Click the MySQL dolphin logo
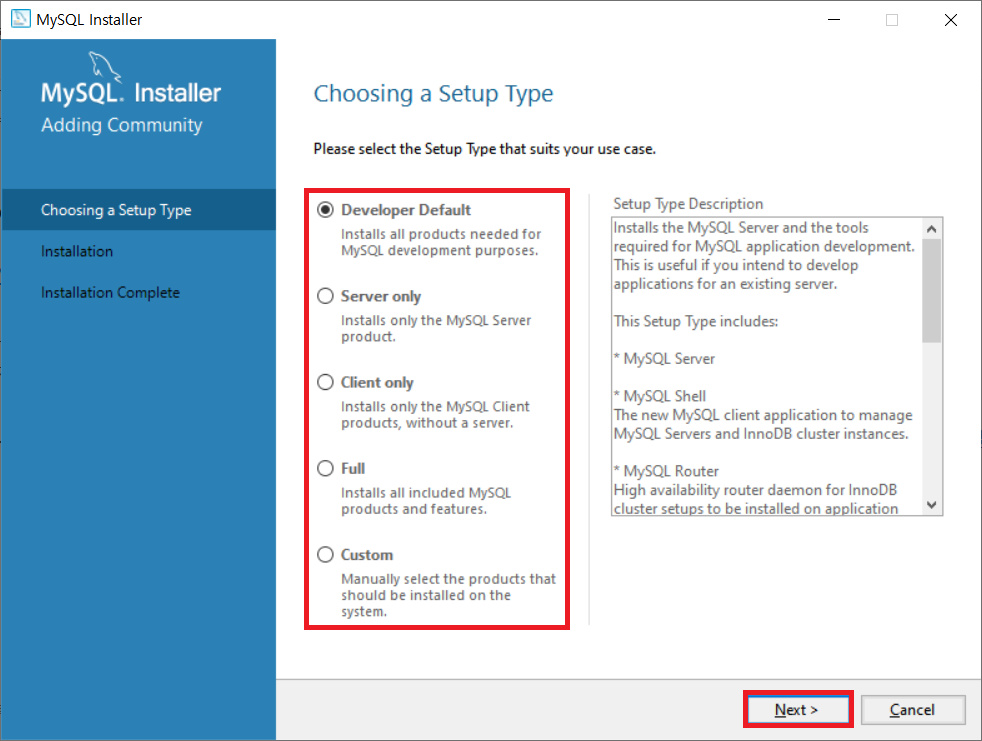This screenshot has height=741, width=982. pos(104,66)
